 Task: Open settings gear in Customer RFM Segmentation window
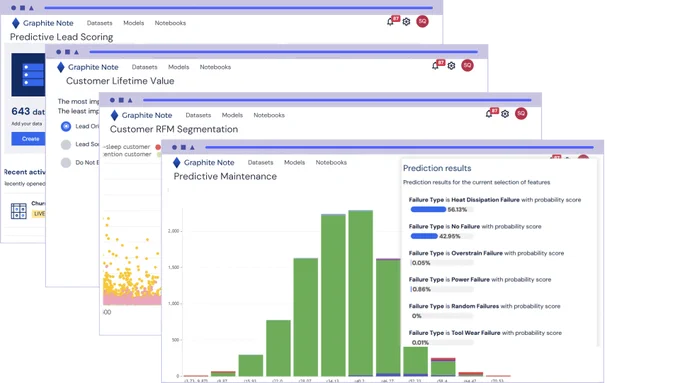[505, 114]
